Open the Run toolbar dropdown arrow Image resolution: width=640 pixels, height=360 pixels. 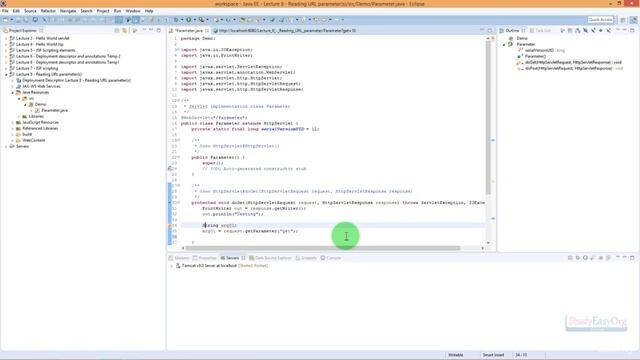(194, 20)
